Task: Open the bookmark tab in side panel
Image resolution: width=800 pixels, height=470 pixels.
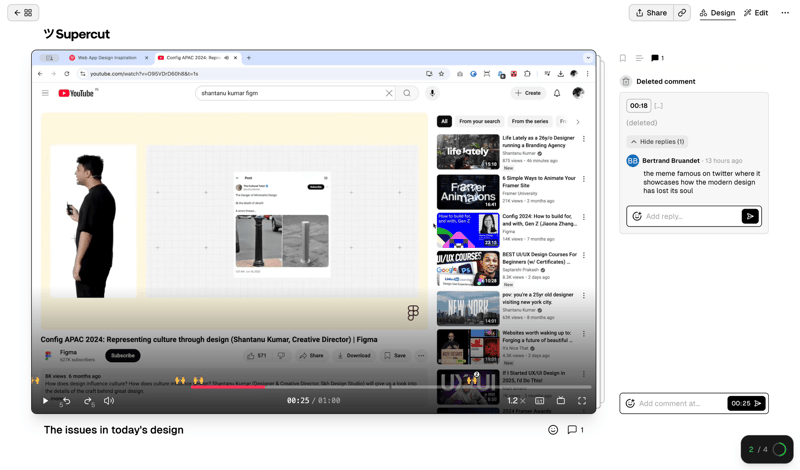Action: point(622,58)
